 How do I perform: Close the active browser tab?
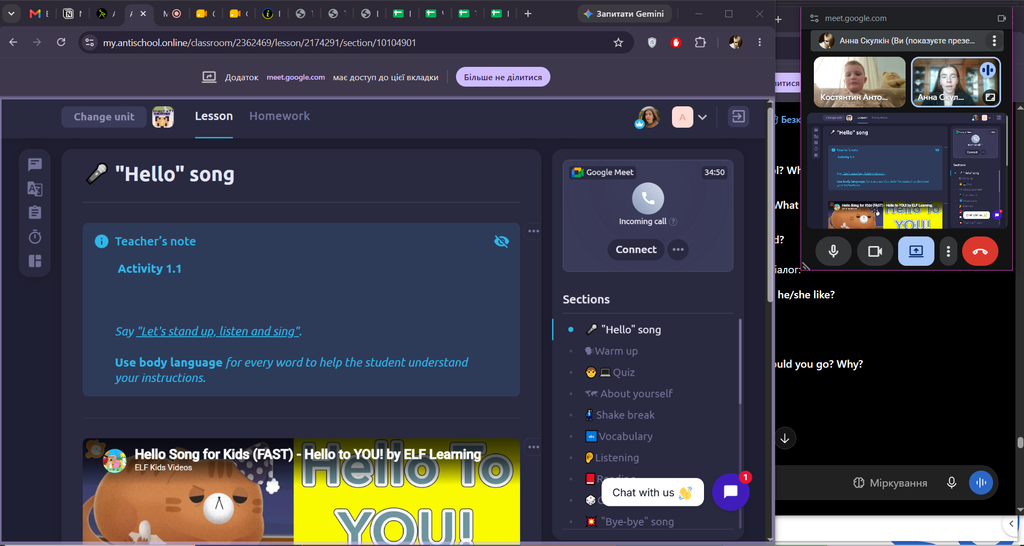click(x=144, y=14)
